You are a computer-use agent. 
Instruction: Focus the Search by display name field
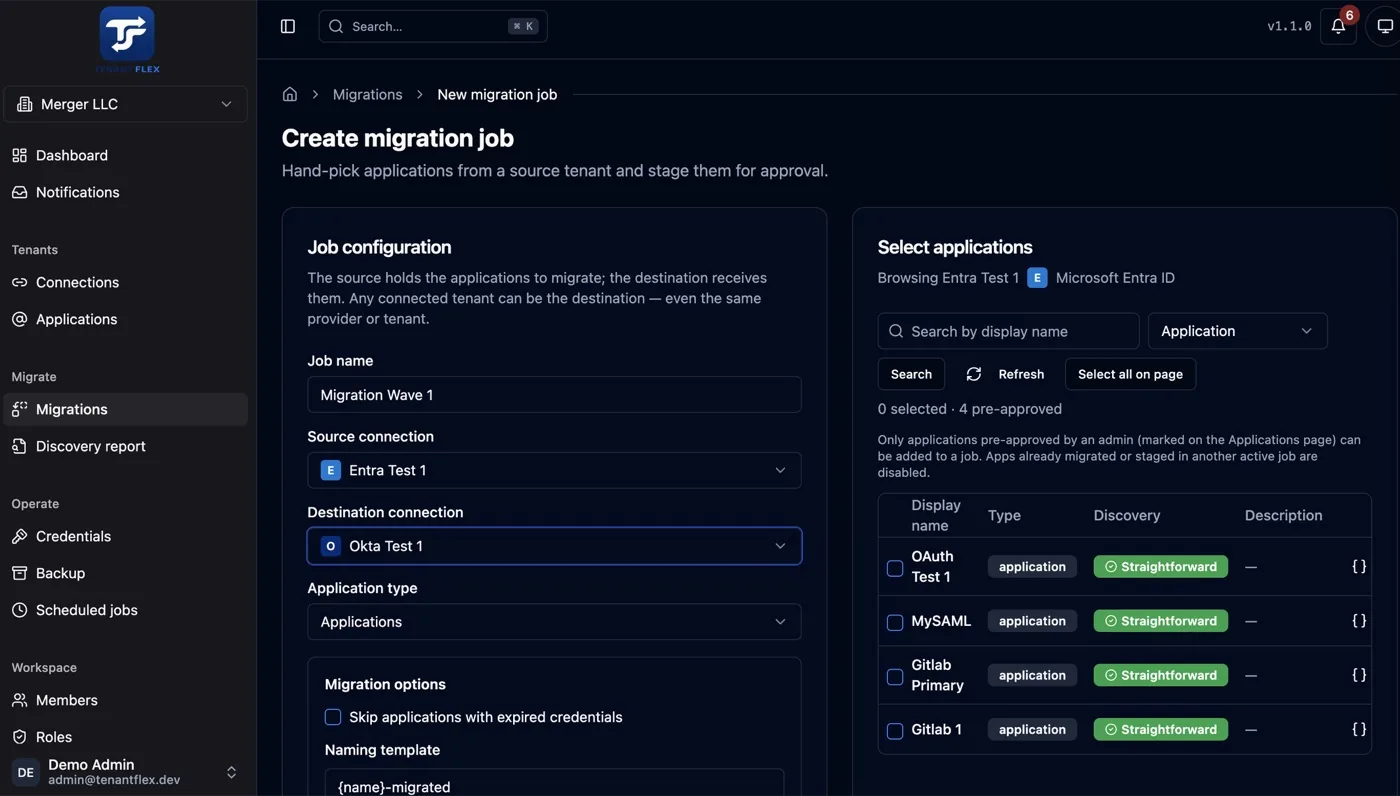point(1008,331)
